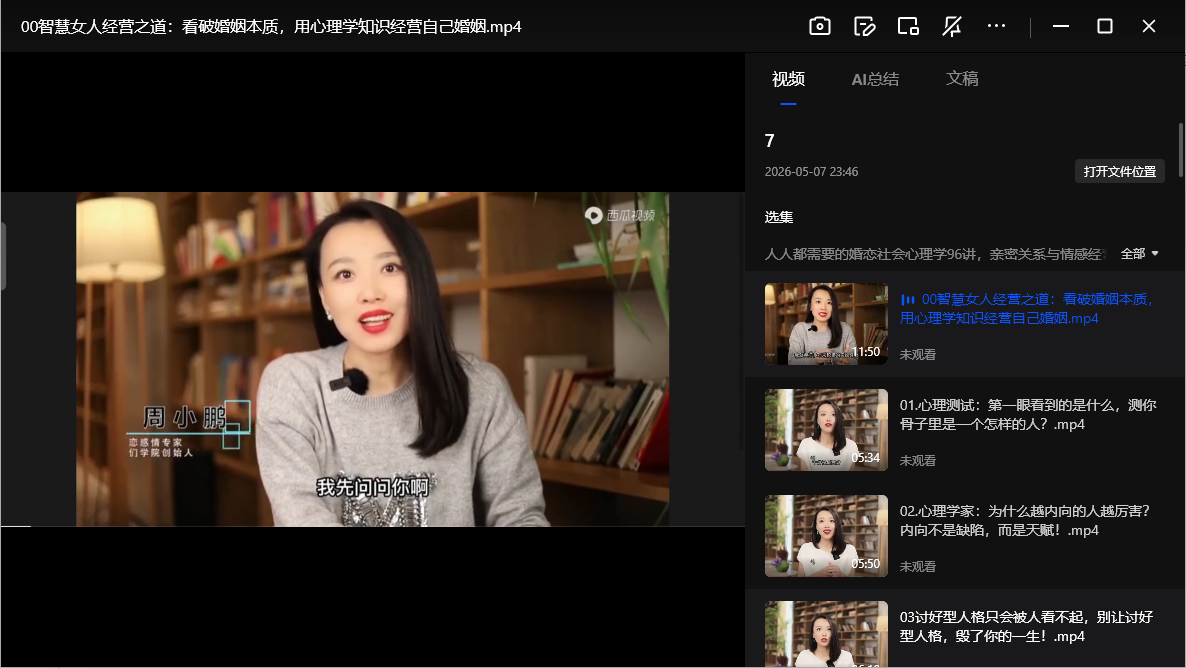
Task: Click the playing video frame to pause
Action: point(372,359)
